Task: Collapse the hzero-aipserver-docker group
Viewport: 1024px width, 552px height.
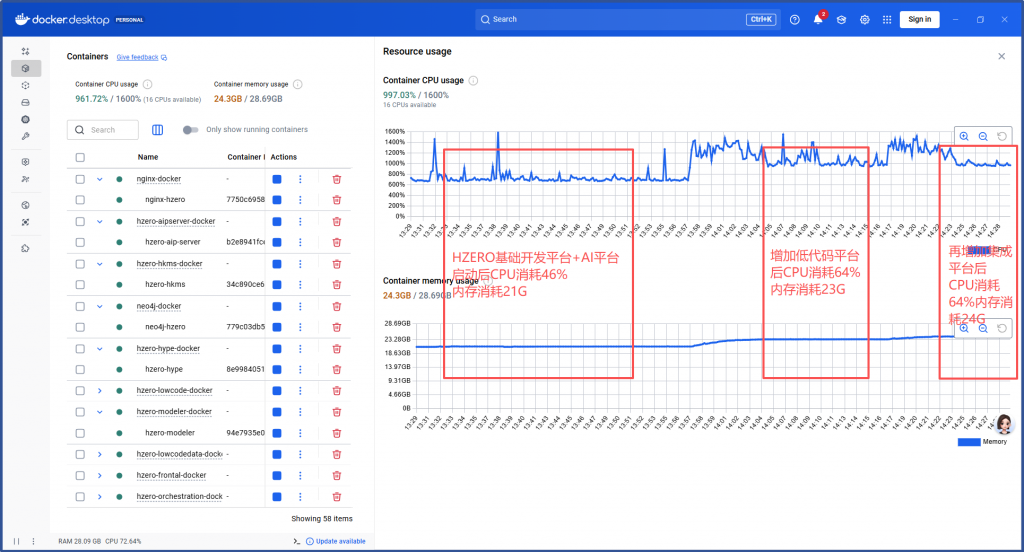Action: pyautogui.click(x=100, y=221)
